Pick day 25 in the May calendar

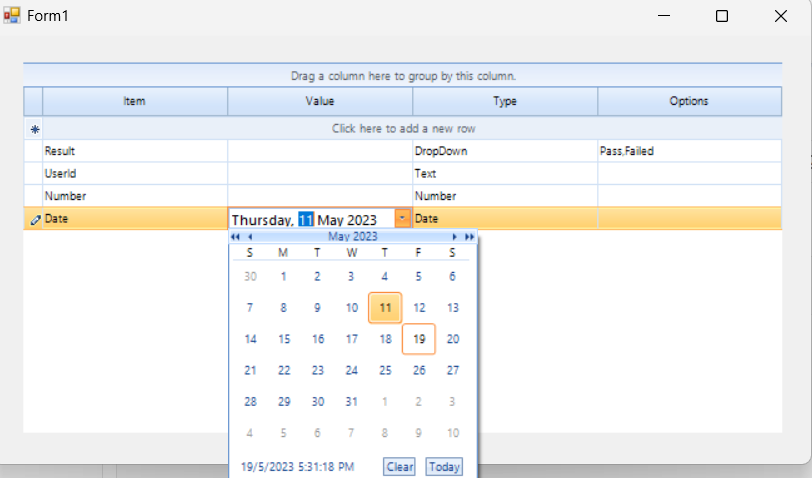385,370
